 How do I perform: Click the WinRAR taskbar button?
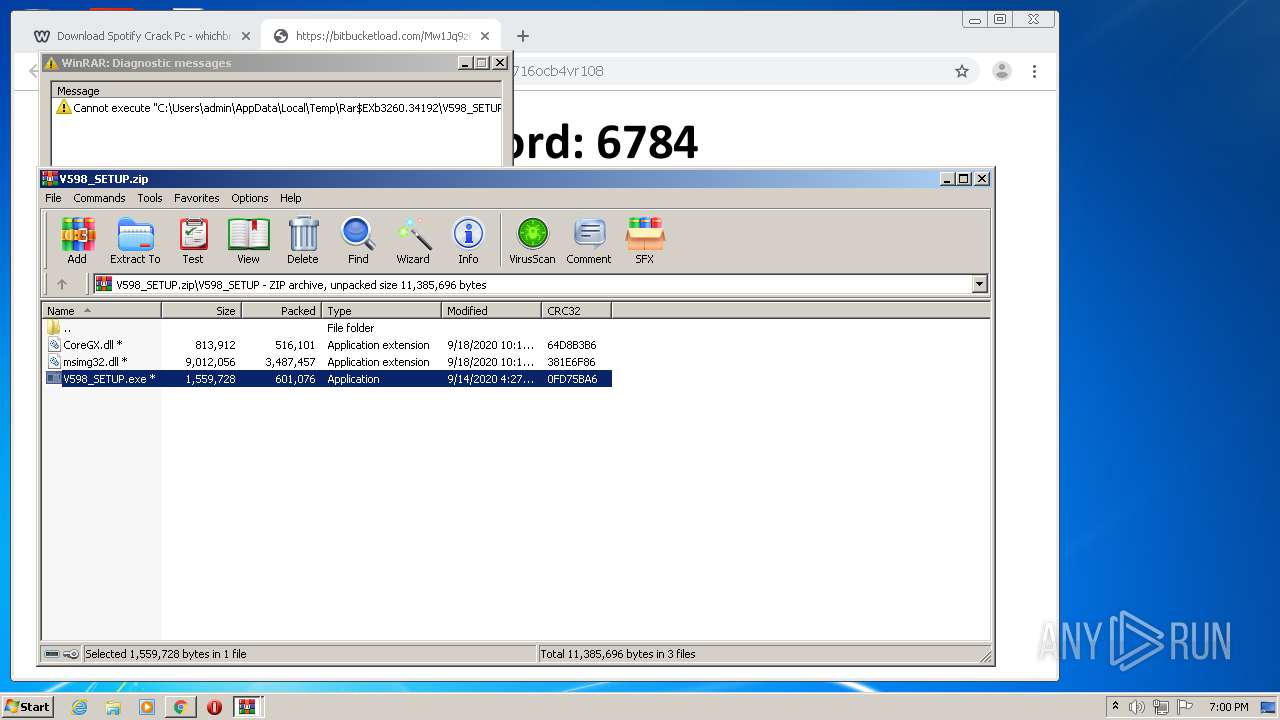click(247, 707)
